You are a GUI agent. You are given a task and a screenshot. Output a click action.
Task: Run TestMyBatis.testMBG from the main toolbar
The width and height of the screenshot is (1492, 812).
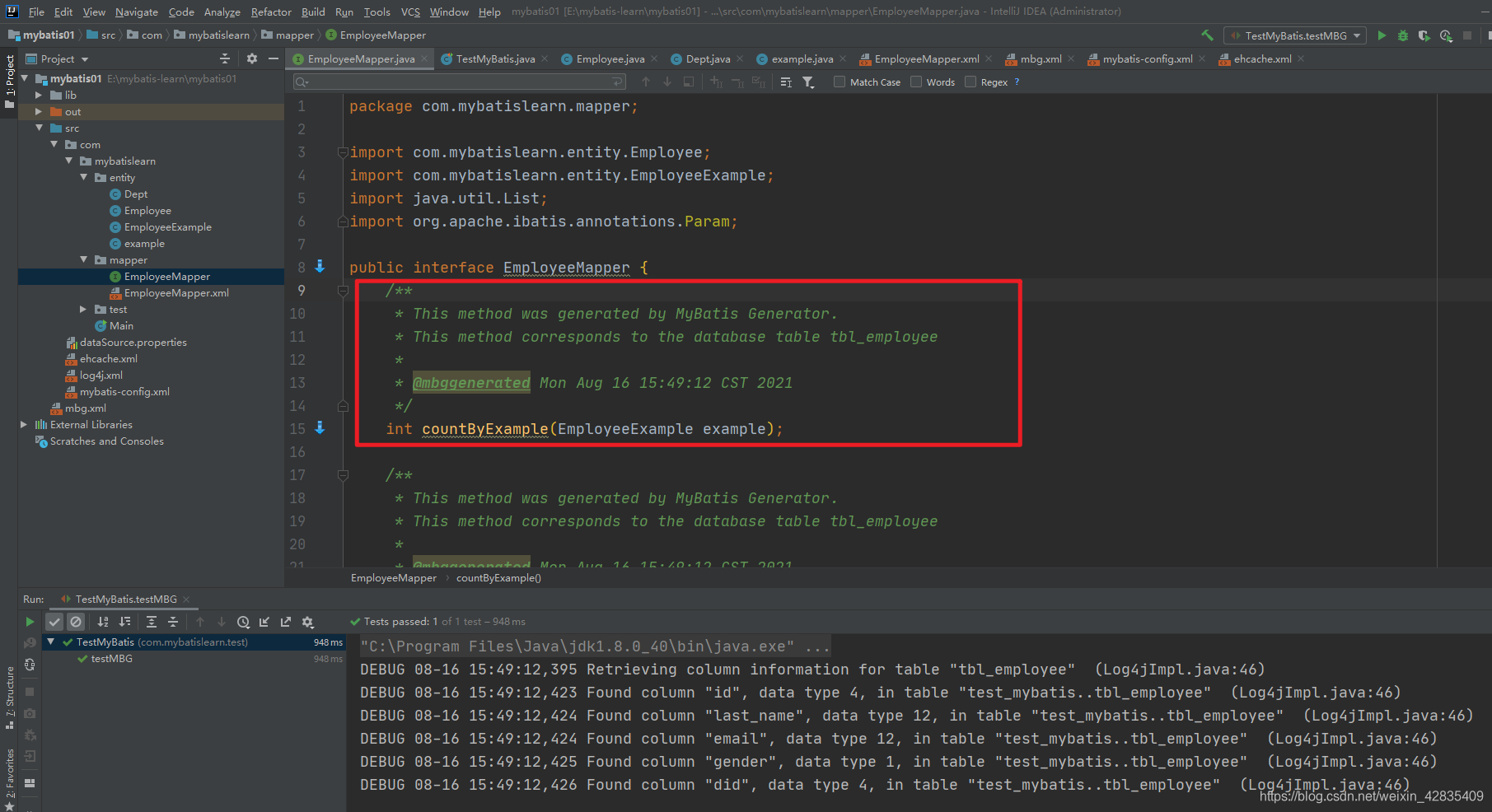pos(1382,35)
